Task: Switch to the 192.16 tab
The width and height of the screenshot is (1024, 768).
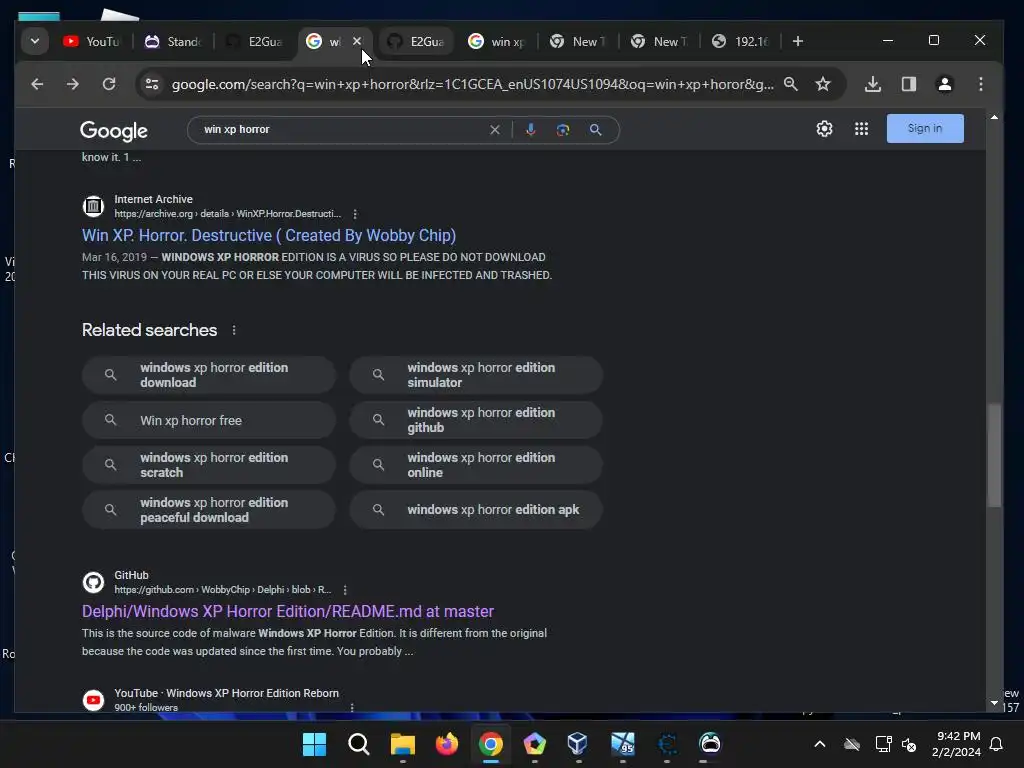Action: (x=741, y=41)
